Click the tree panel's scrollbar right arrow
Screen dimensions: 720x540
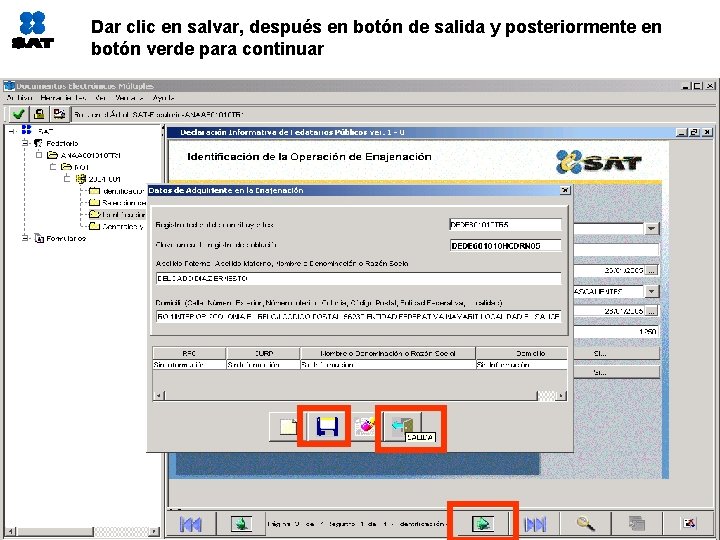155,532
